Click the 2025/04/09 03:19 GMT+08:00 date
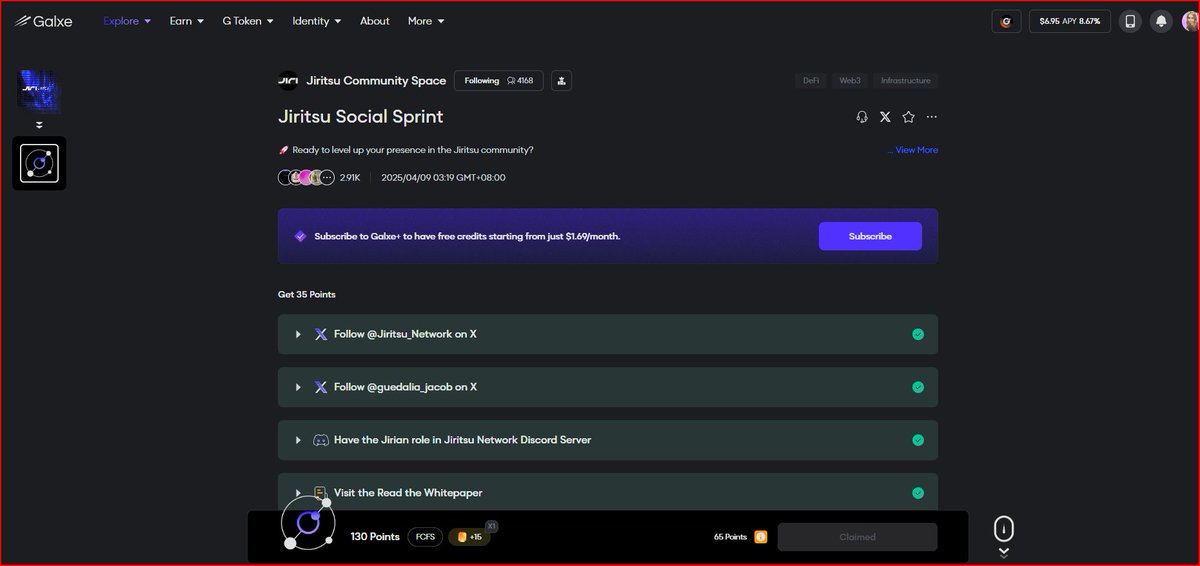 443,178
